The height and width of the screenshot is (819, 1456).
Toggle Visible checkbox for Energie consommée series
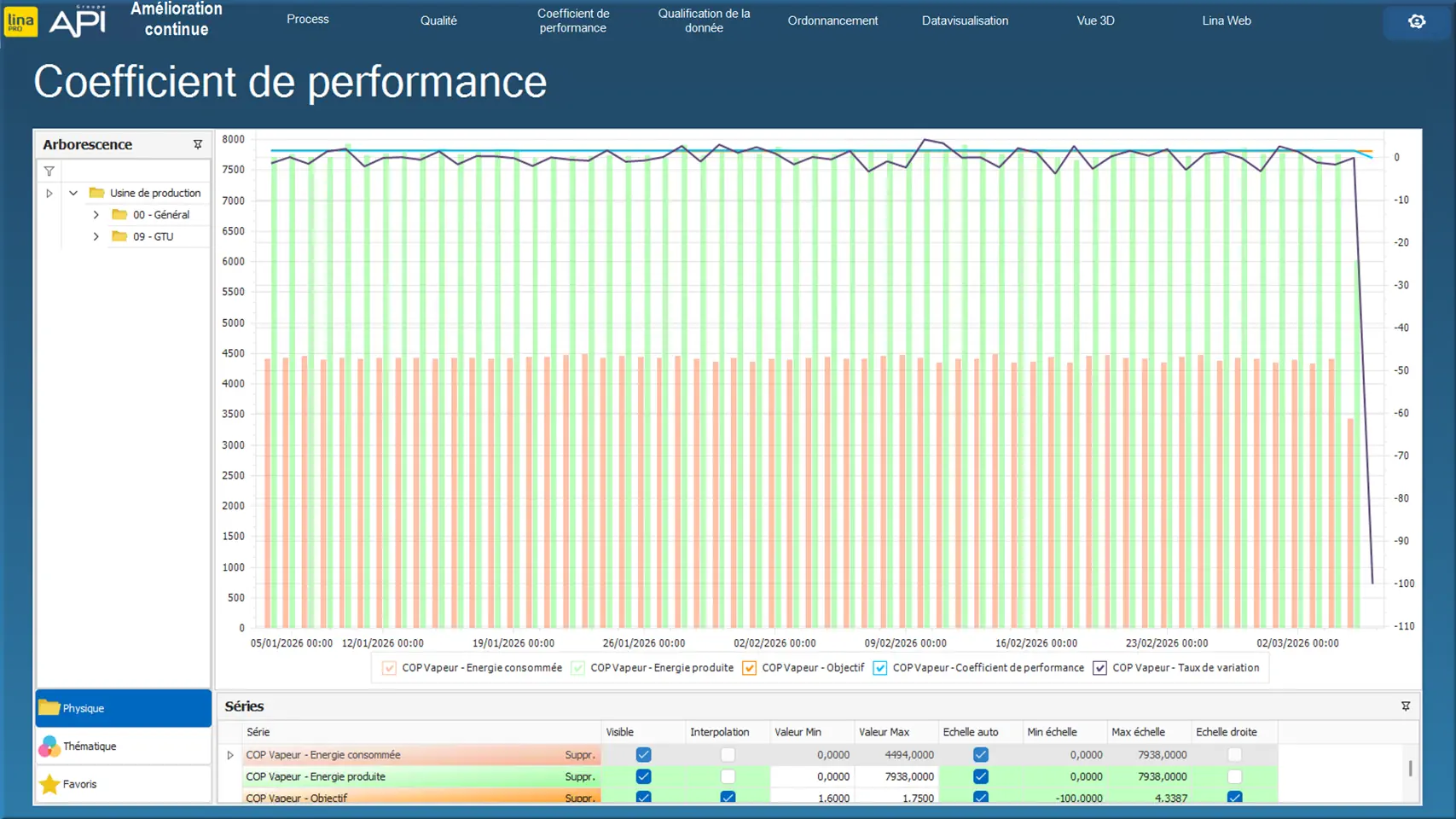pos(643,755)
